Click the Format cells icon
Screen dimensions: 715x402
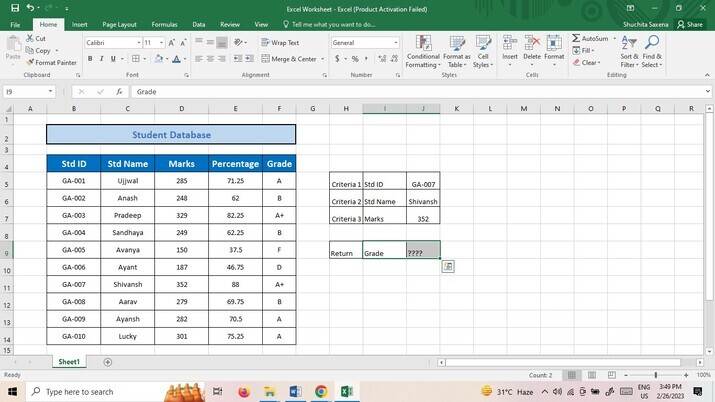point(554,43)
